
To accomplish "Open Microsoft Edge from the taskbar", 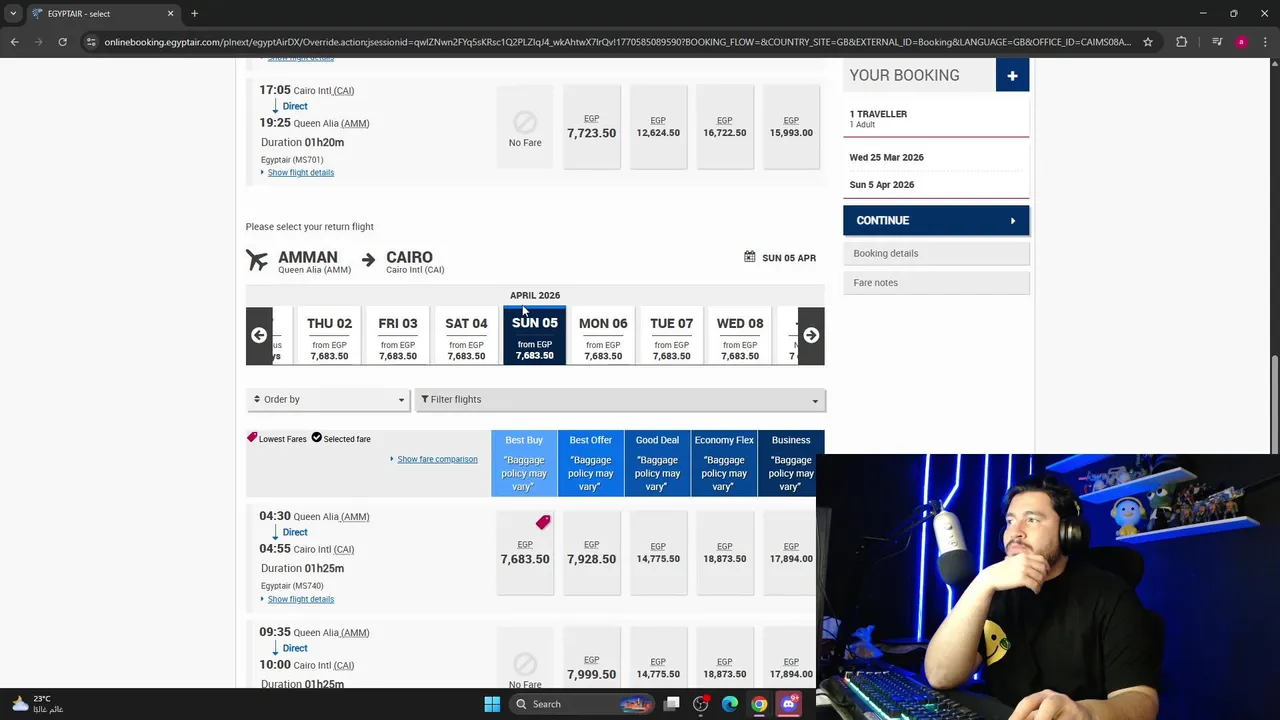I will click(730, 704).
